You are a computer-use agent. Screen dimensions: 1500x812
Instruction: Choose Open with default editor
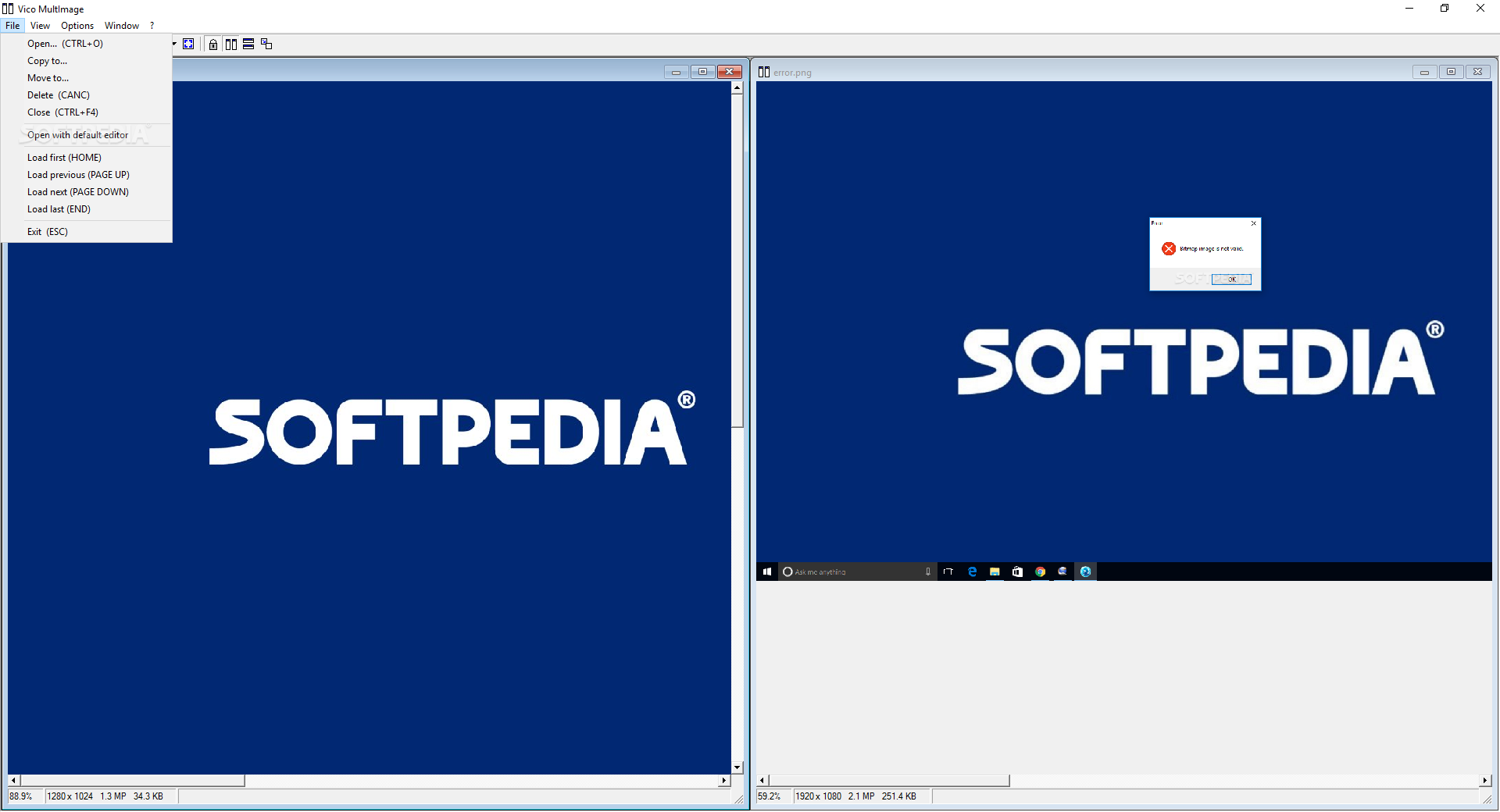click(87, 135)
